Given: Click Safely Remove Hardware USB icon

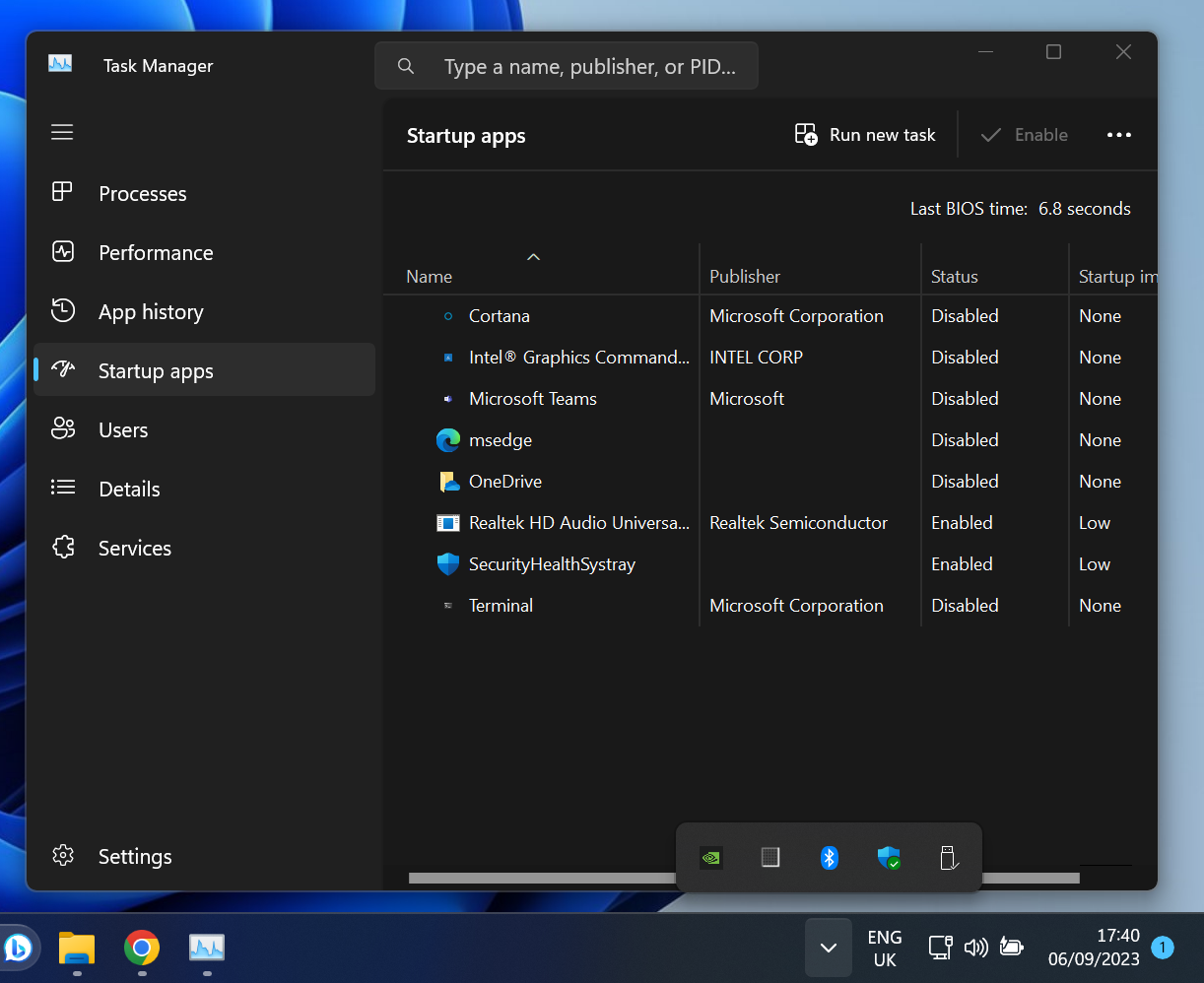Looking at the screenshot, I should coord(948,858).
